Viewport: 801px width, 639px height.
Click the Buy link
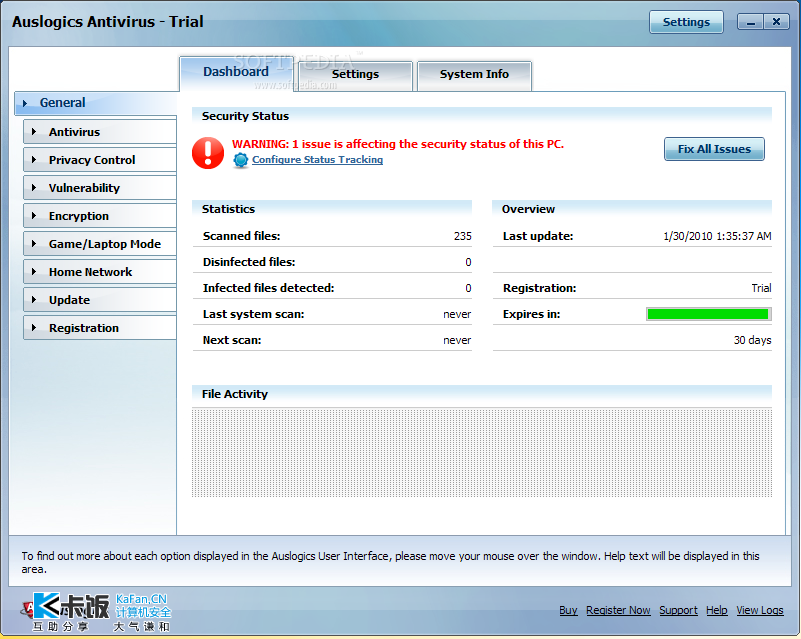tap(568, 610)
